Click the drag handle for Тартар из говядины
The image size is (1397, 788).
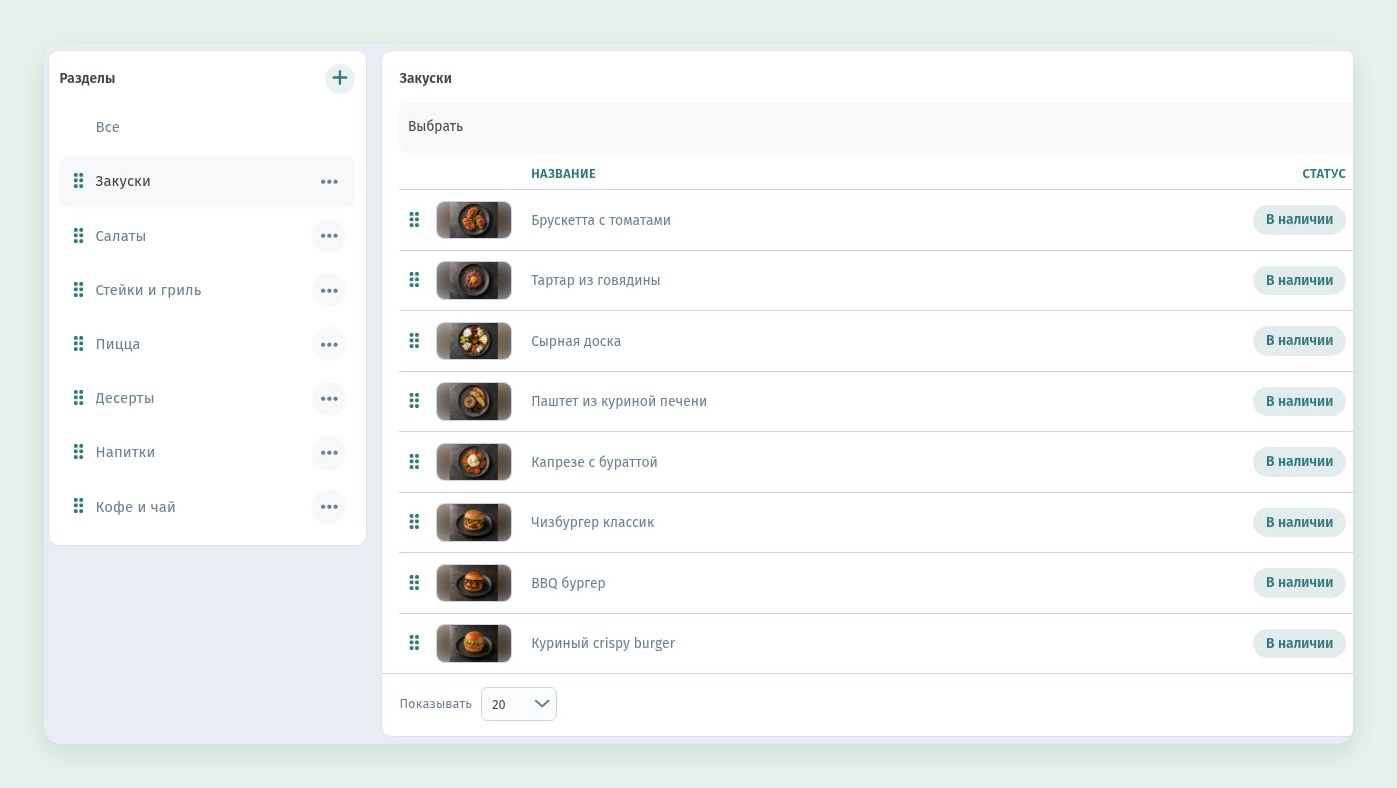tap(414, 280)
